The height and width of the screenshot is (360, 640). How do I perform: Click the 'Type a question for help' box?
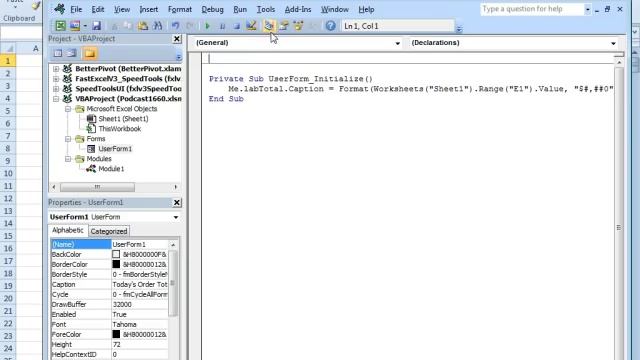pos(532,9)
